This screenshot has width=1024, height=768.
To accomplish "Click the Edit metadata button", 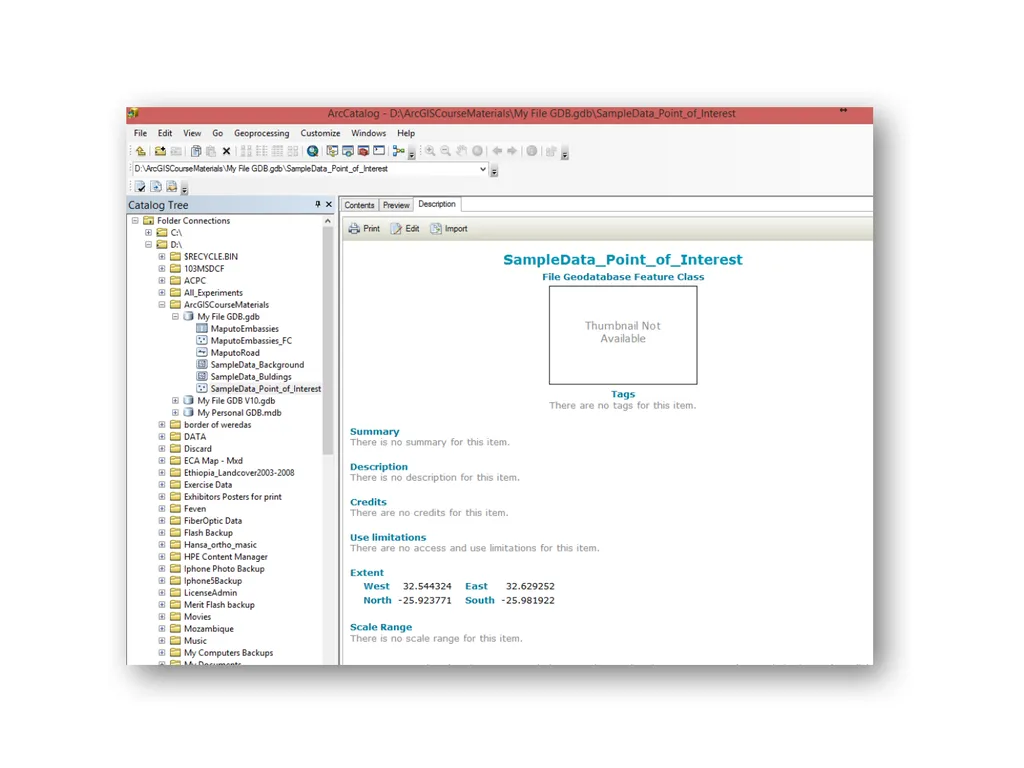I will pyautogui.click(x=405, y=229).
